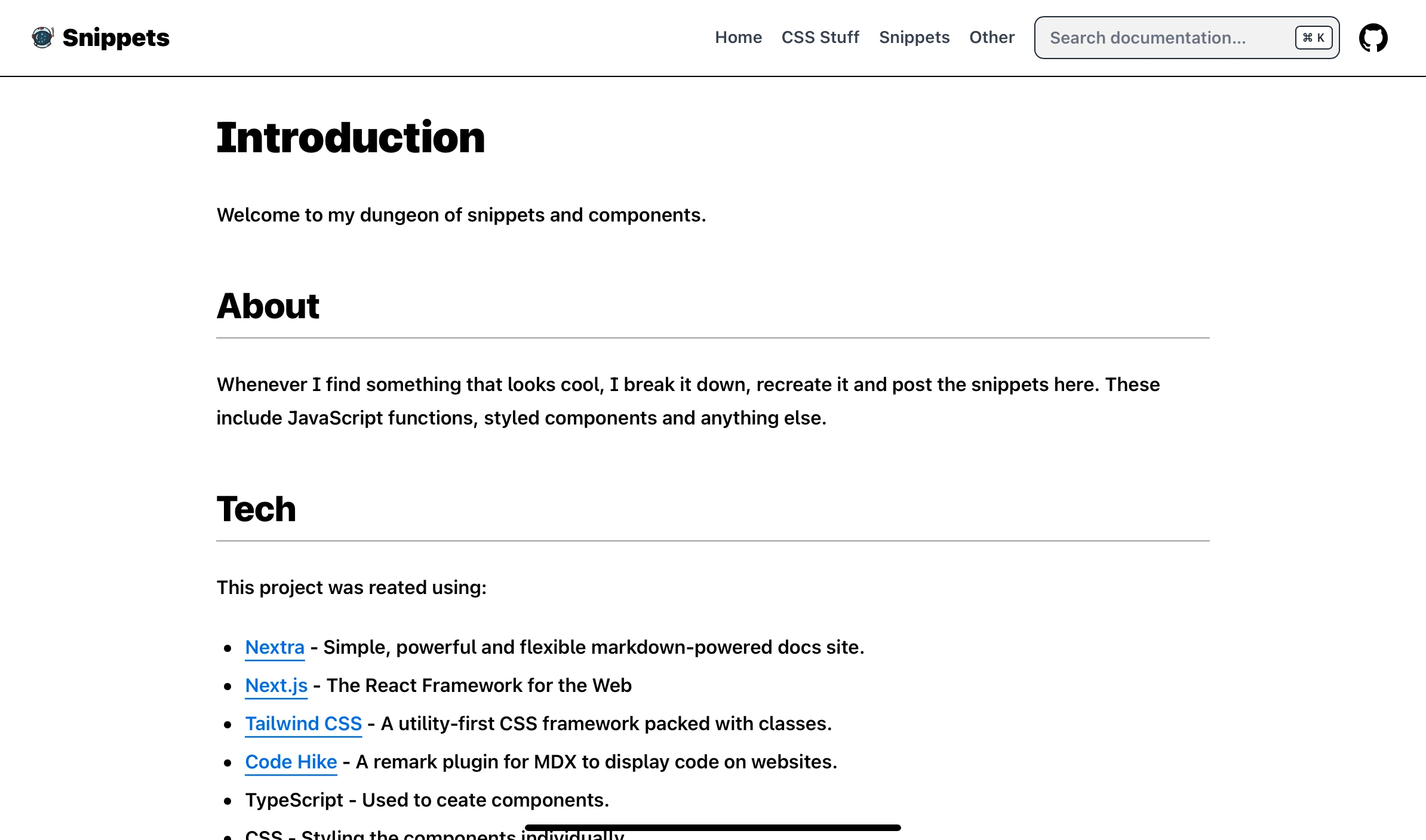Viewport: 1426px width, 840px height.
Task: Click the TypeScript list item text
Action: pos(427,800)
